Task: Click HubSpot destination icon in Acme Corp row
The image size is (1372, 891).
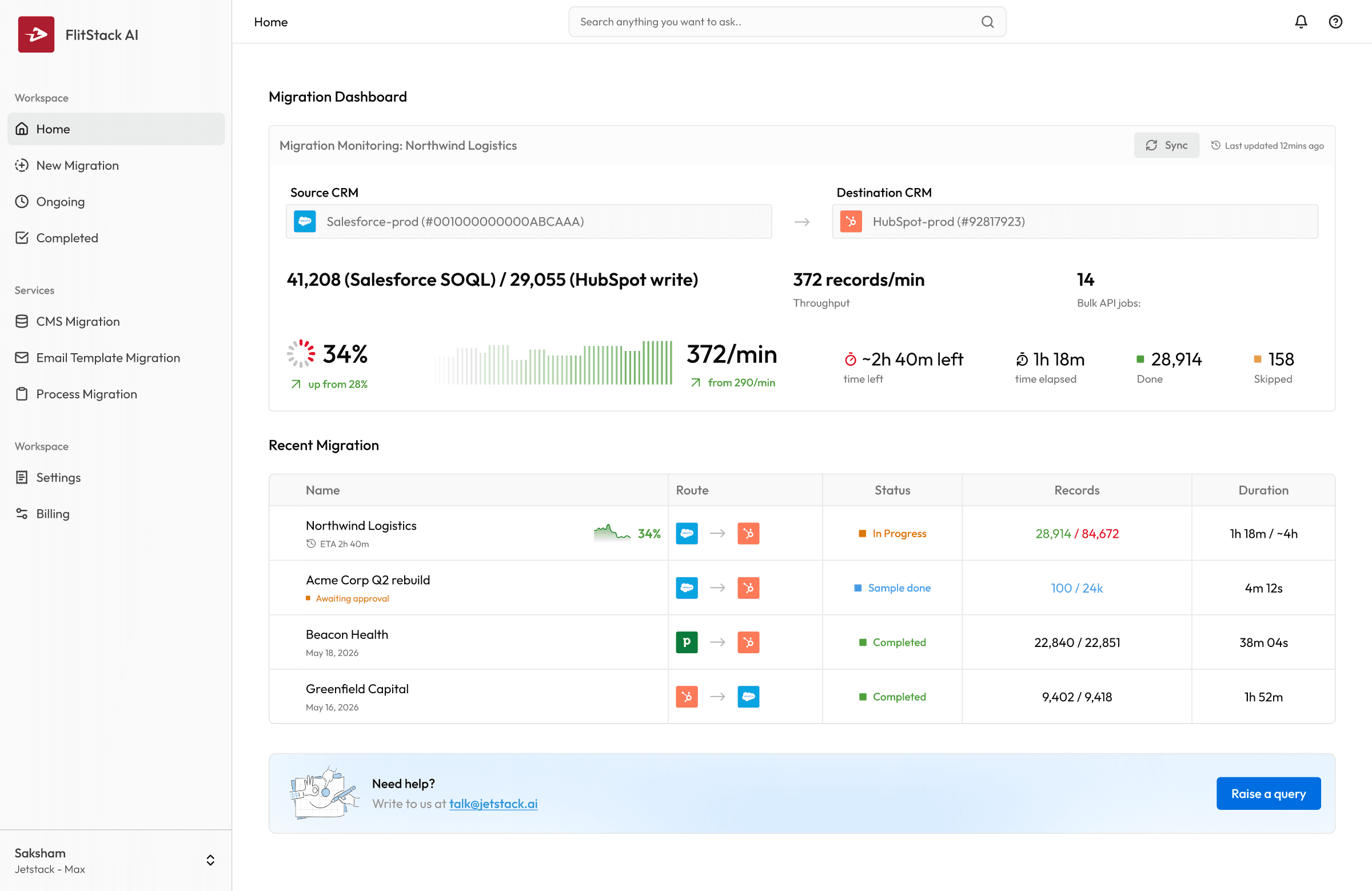Action: 748,588
